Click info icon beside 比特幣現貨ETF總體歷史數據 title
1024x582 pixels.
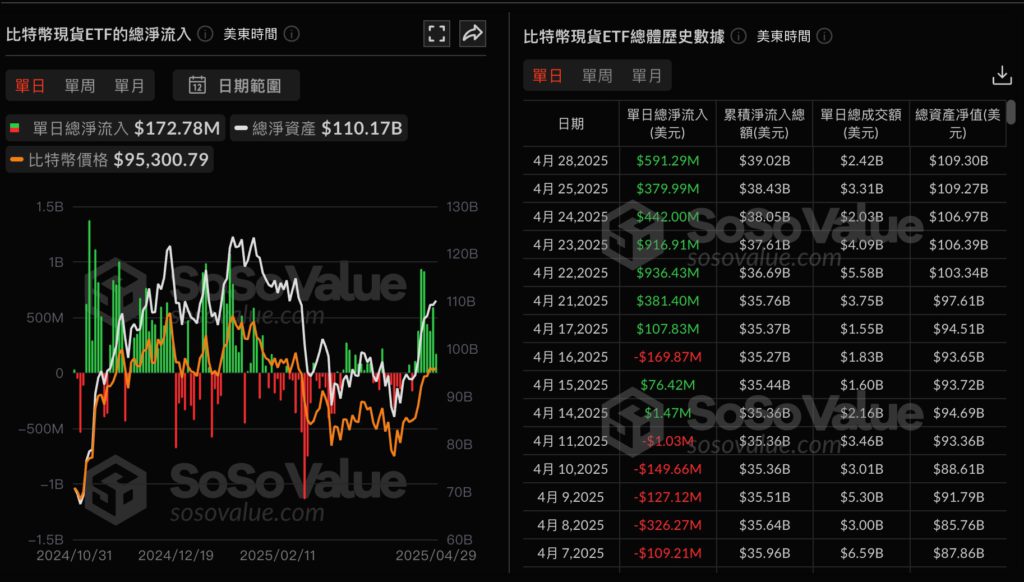point(738,36)
